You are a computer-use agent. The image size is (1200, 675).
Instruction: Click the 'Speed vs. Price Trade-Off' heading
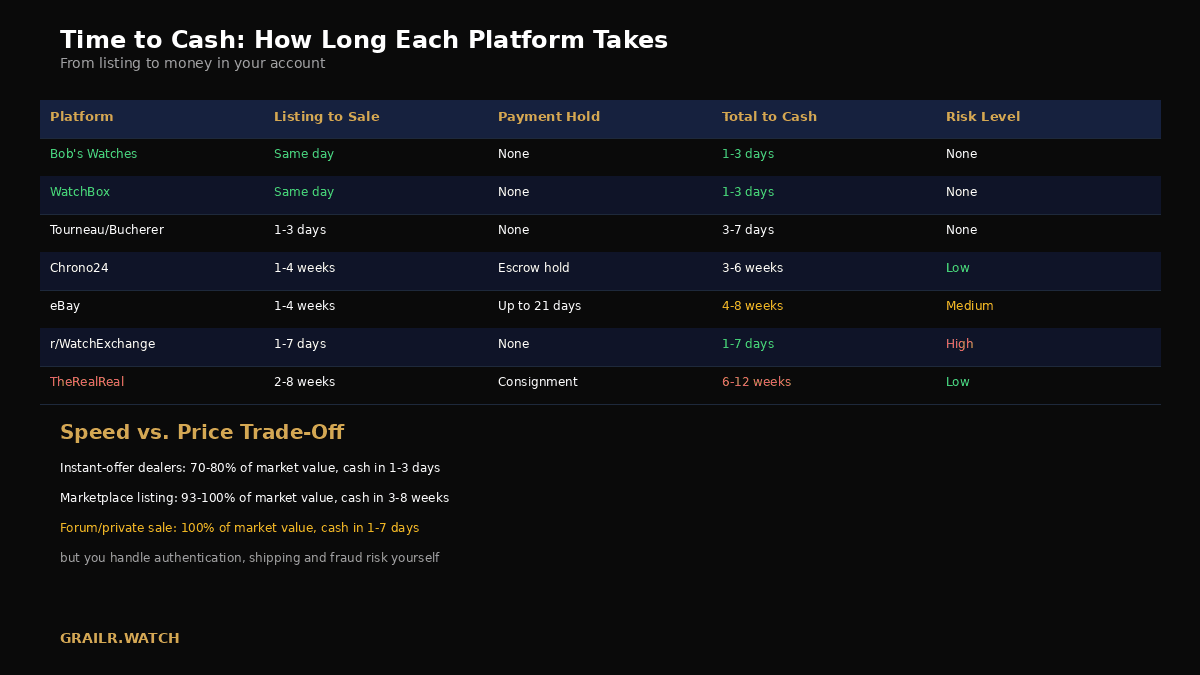tap(202, 433)
